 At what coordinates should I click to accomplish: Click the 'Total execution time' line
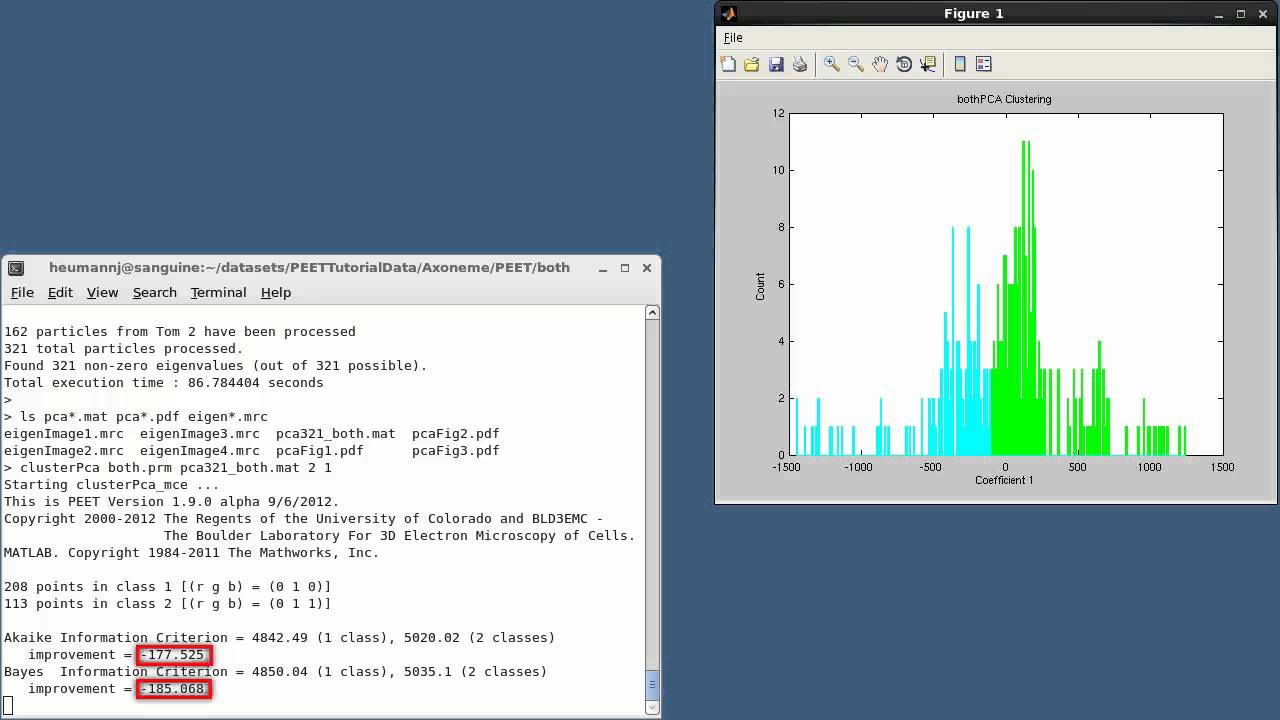coord(164,383)
